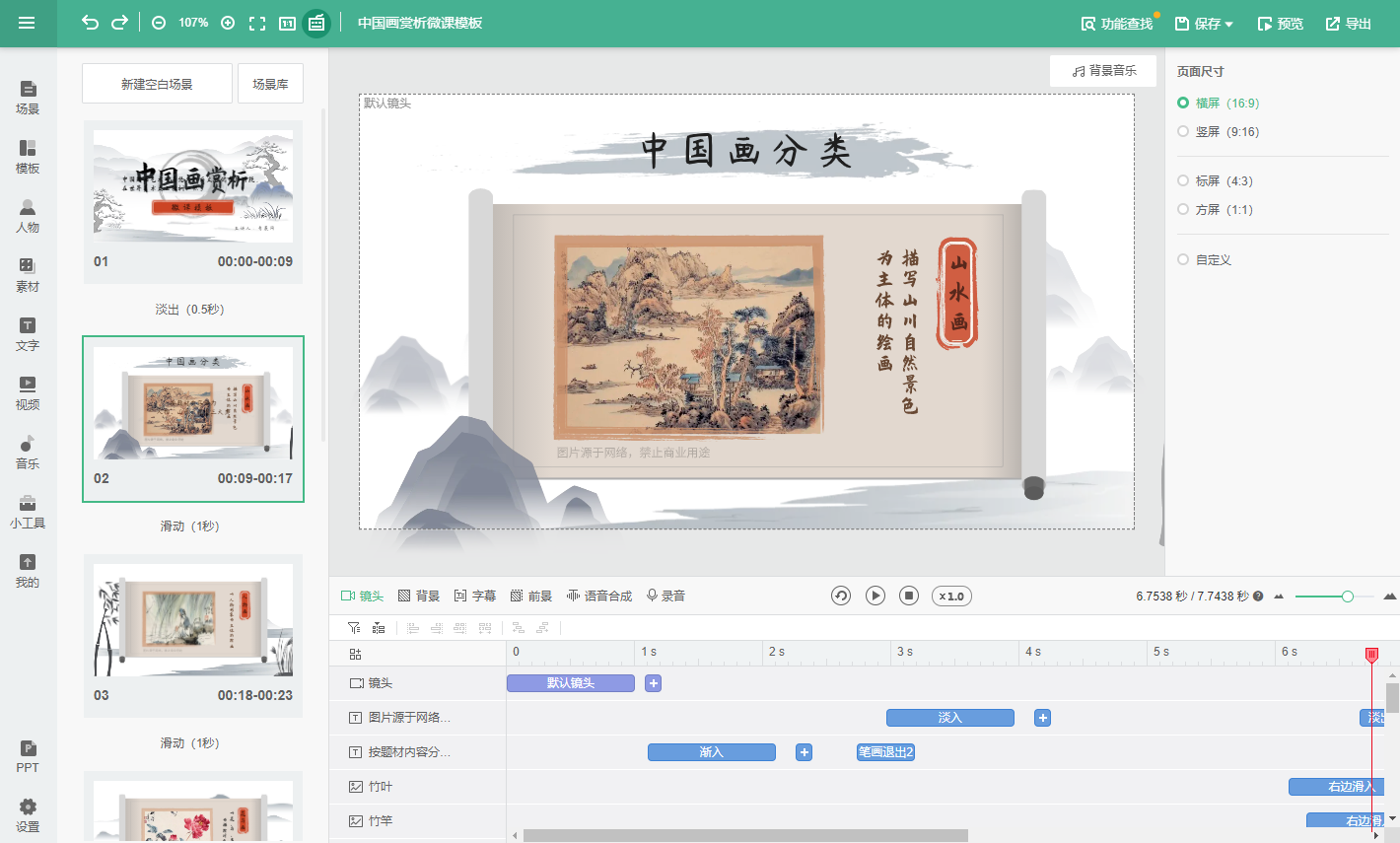Image resolution: width=1400 pixels, height=843 pixels.
Task: Select 标屏 (4:3) page size
Action: [x=1216, y=180]
